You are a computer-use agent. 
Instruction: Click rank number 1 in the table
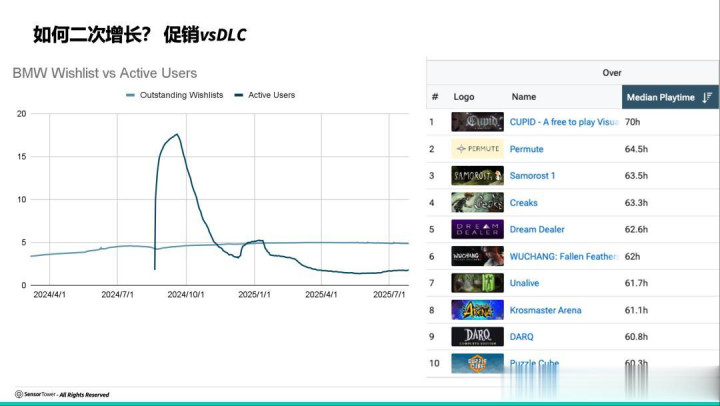click(432, 122)
